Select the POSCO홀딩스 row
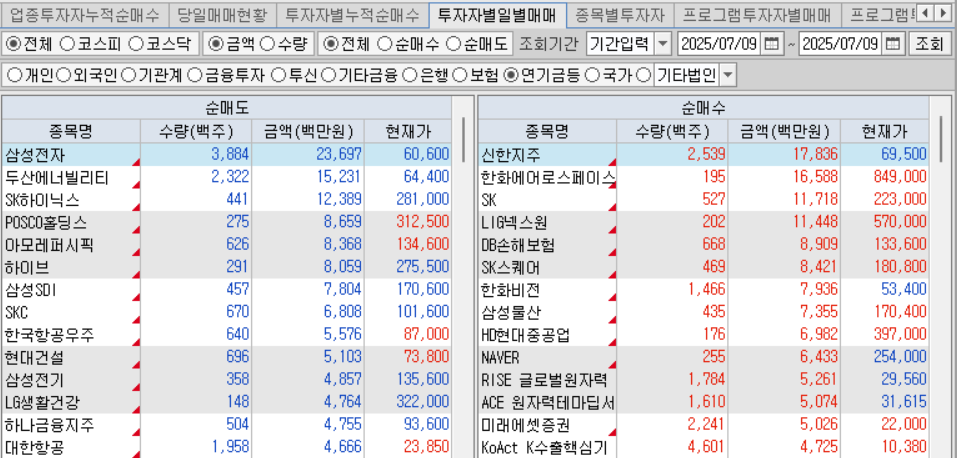The image size is (957, 458). tap(226, 222)
